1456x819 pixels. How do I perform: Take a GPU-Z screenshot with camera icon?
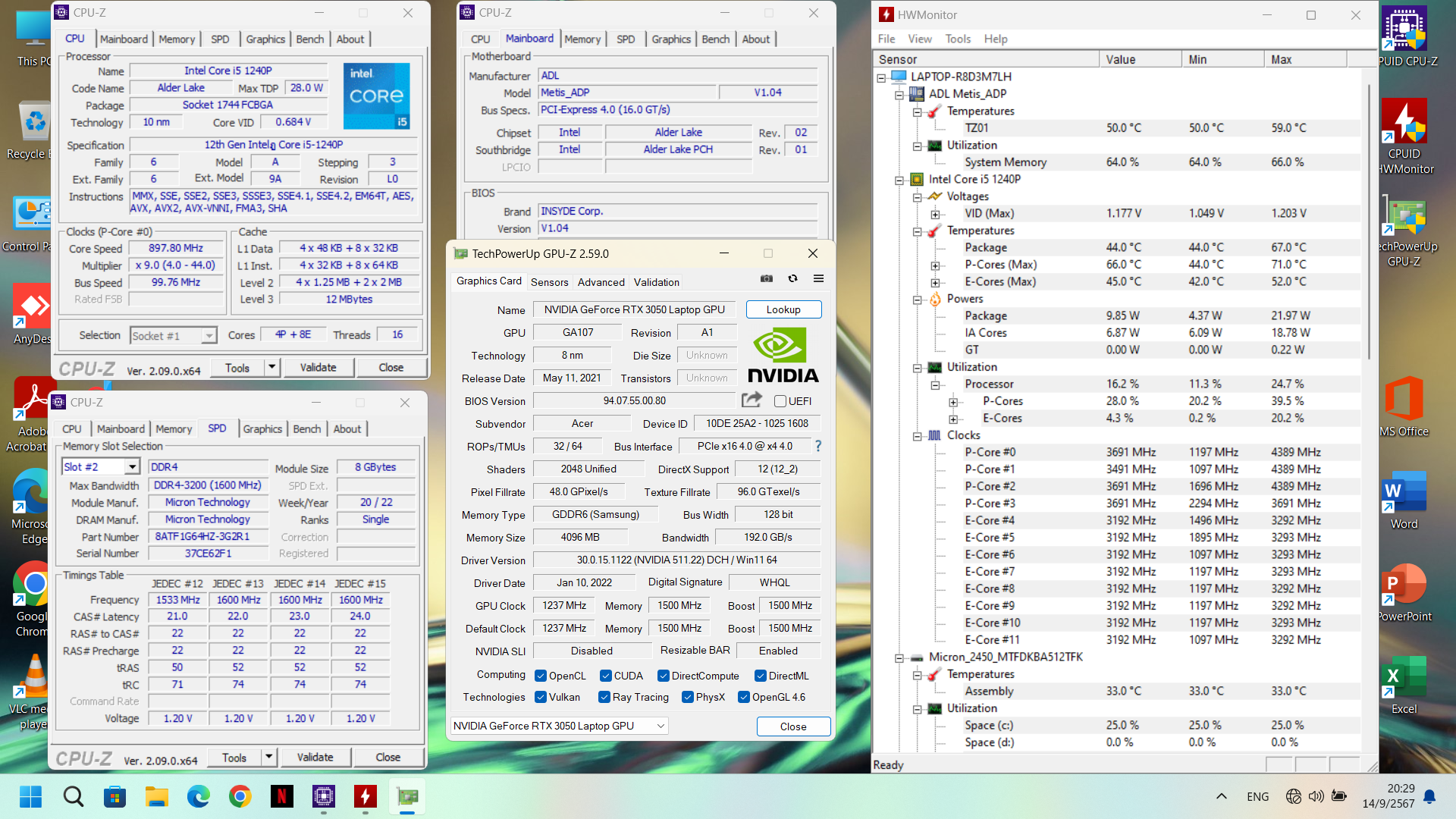coord(767,279)
